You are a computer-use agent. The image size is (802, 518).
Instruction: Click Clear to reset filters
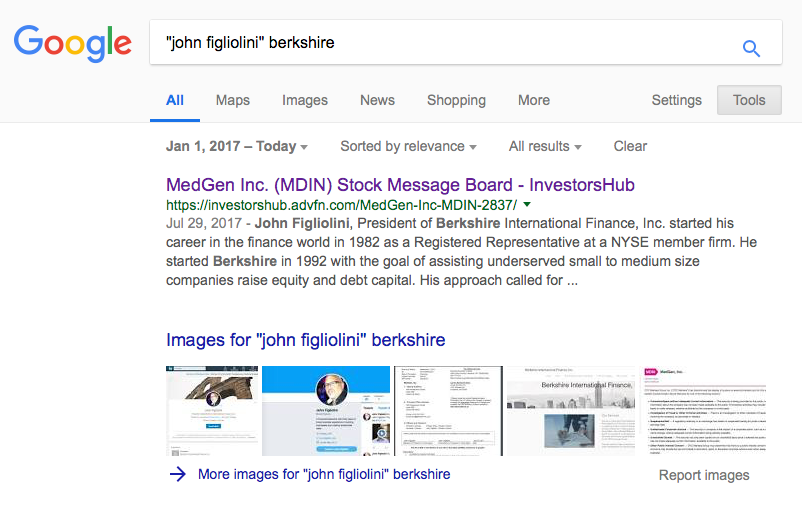pyautogui.click(x=630, y=146)
